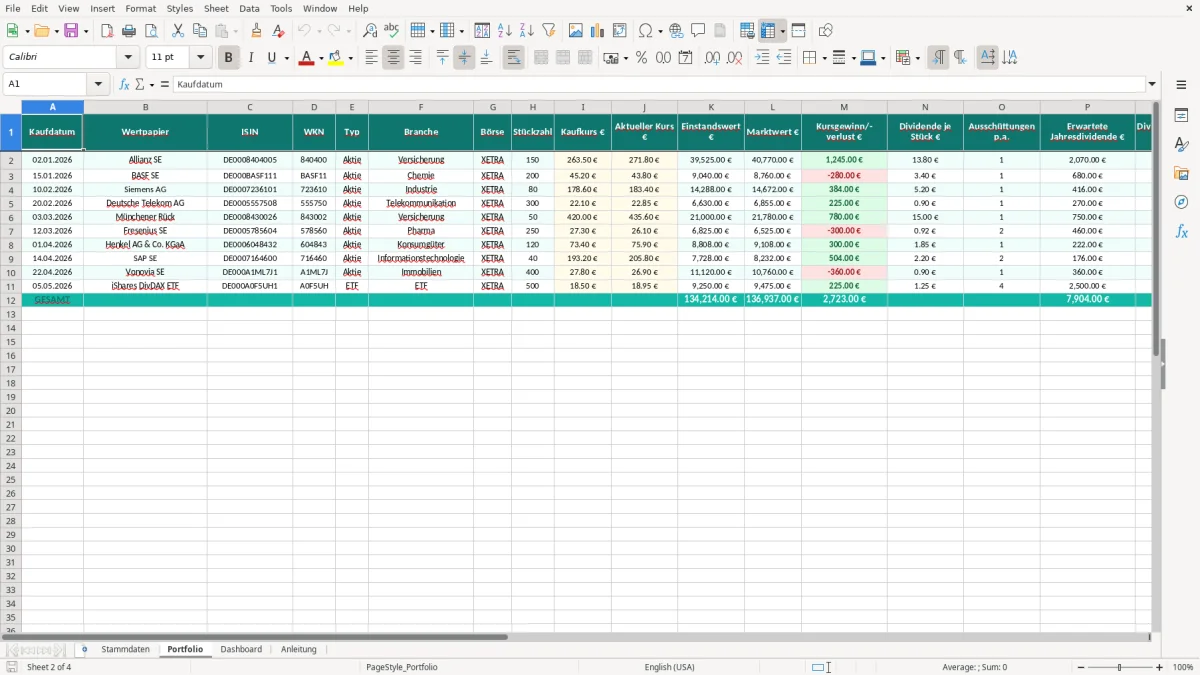Open the sidebar Navigator

point(1181,202)
